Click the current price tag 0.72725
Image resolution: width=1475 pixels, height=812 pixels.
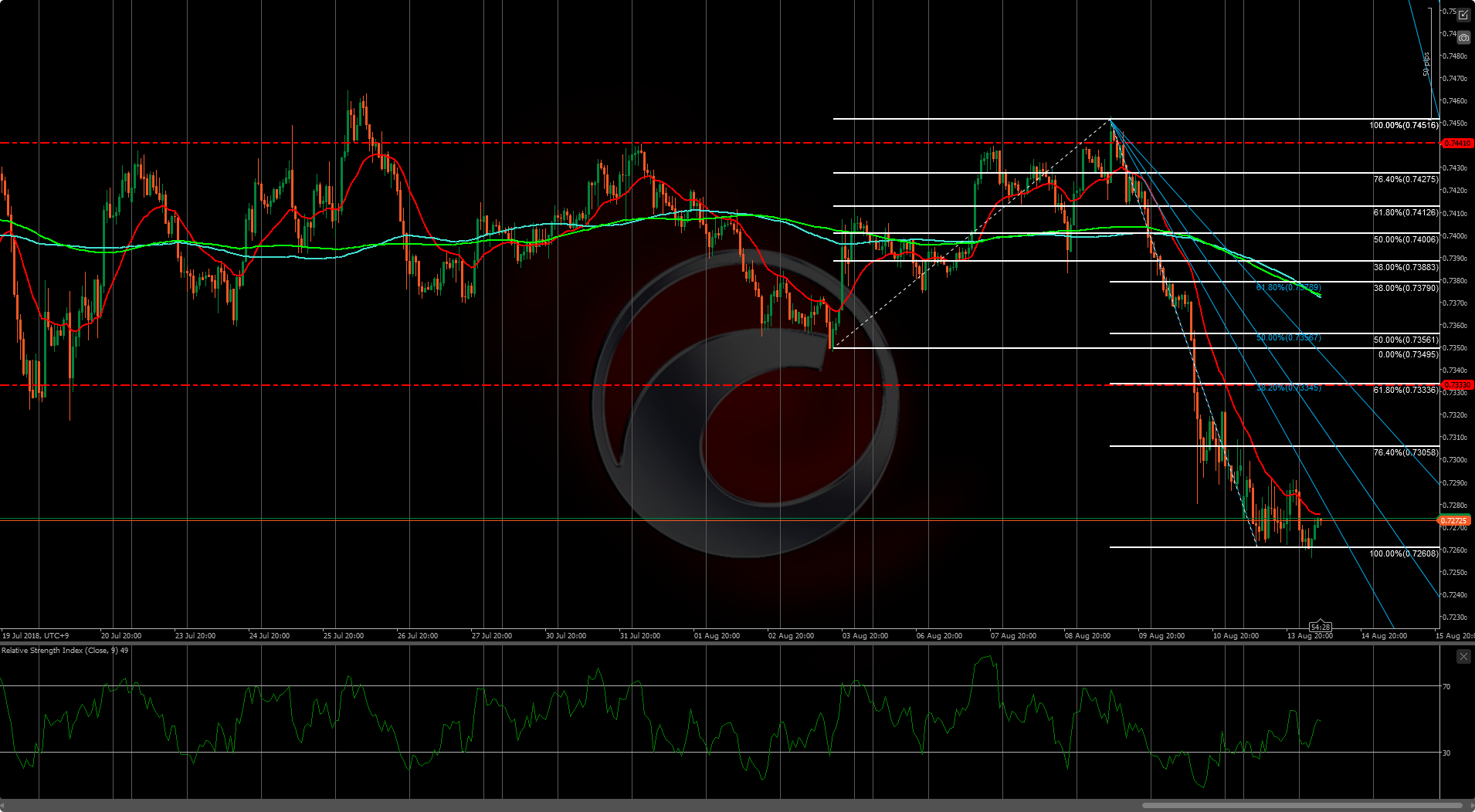click(x=1454, y=521)
